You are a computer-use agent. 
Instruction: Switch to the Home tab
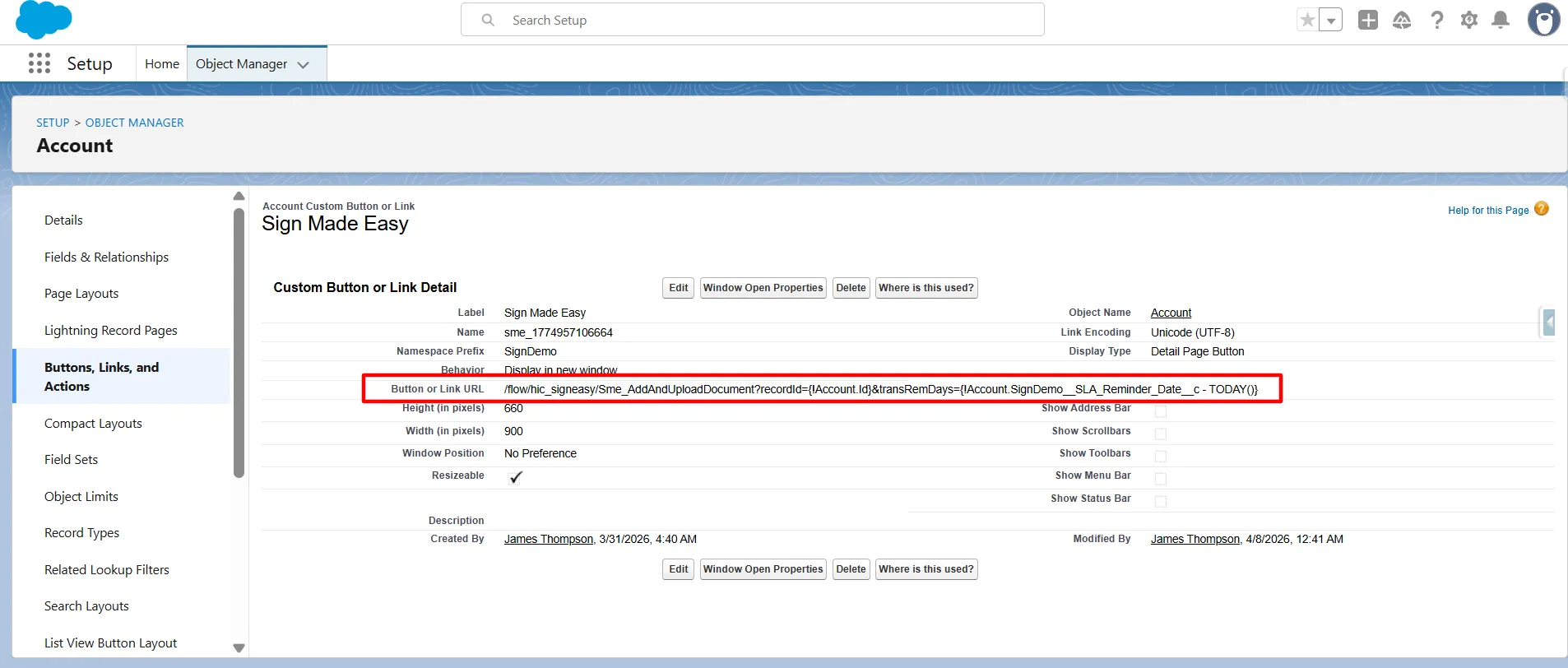[x=162, y=63]
